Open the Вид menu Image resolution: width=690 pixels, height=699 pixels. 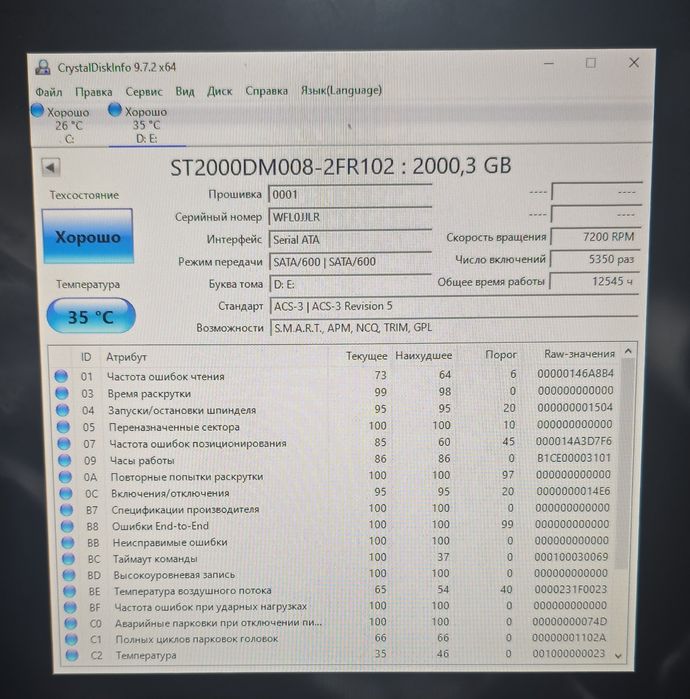[x=185, y=91]
